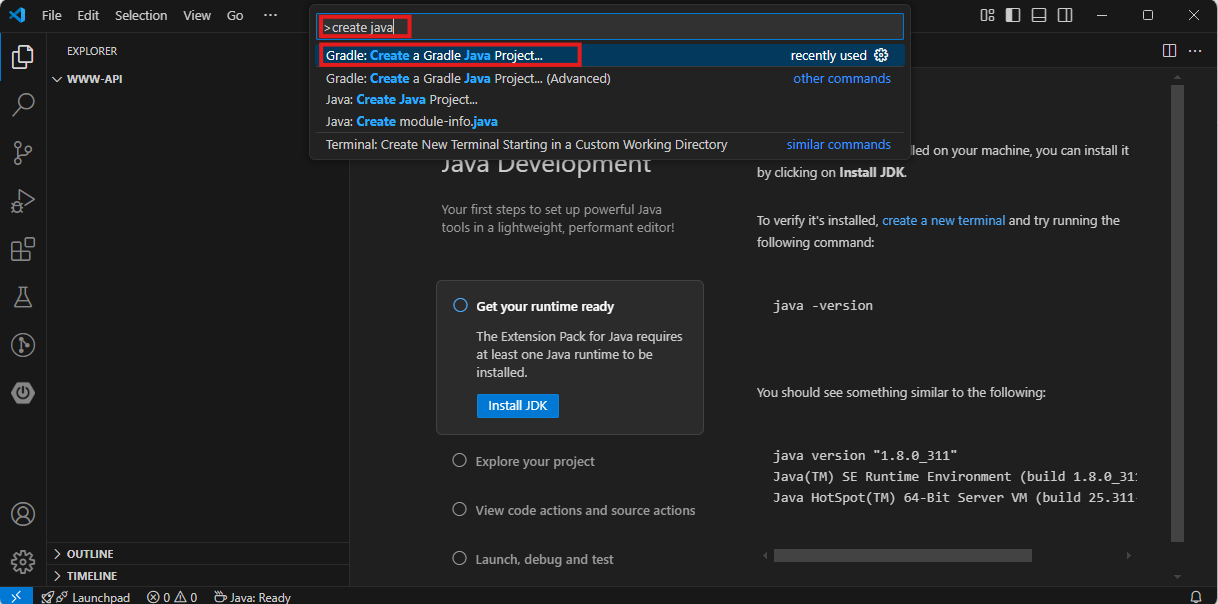The image size is (1218, 604).
Task: Click the horizontal scrollbar under code sample
Action: click(902, 555)
